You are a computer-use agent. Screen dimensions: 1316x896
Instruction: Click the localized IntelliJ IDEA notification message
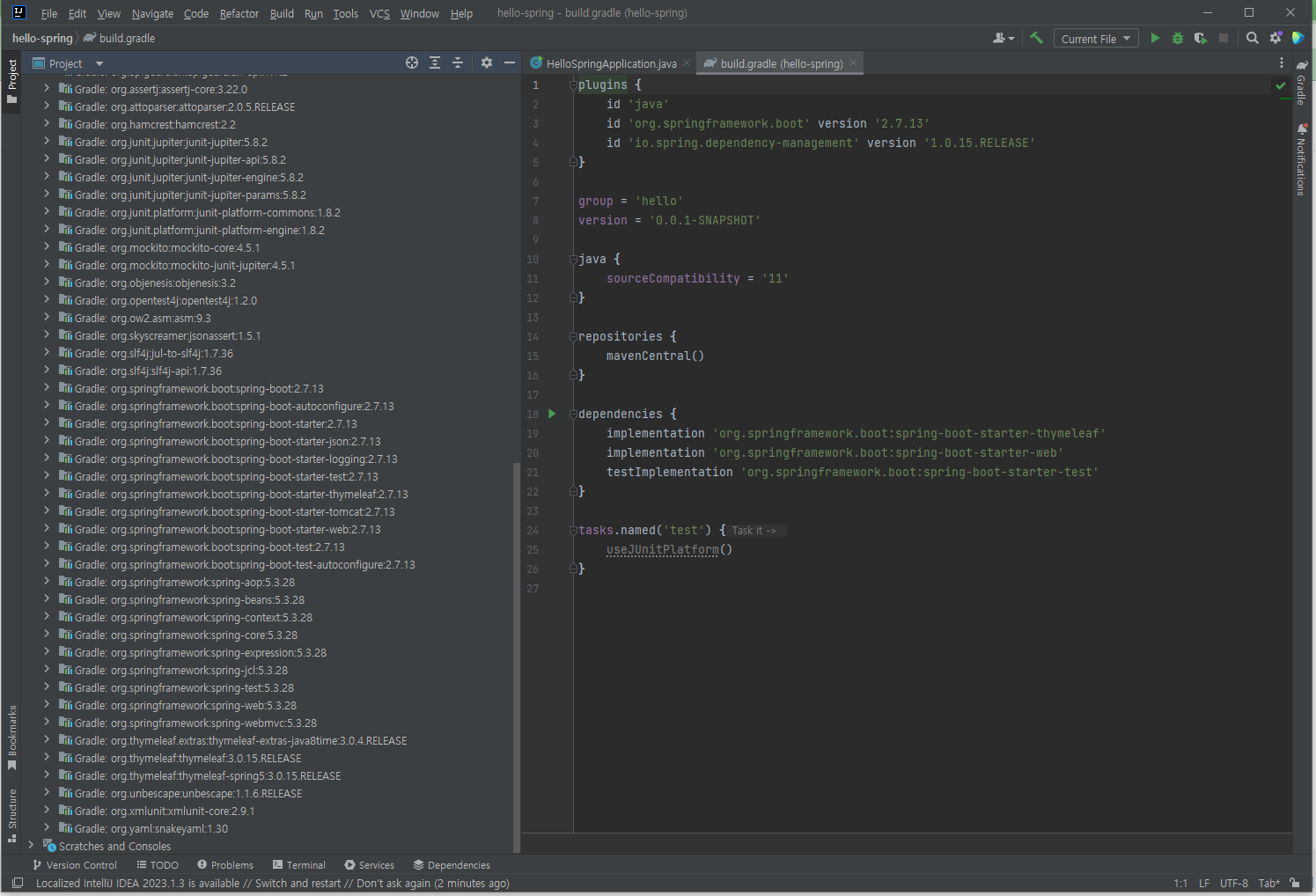pyautogui.click(x=273, y=883)
